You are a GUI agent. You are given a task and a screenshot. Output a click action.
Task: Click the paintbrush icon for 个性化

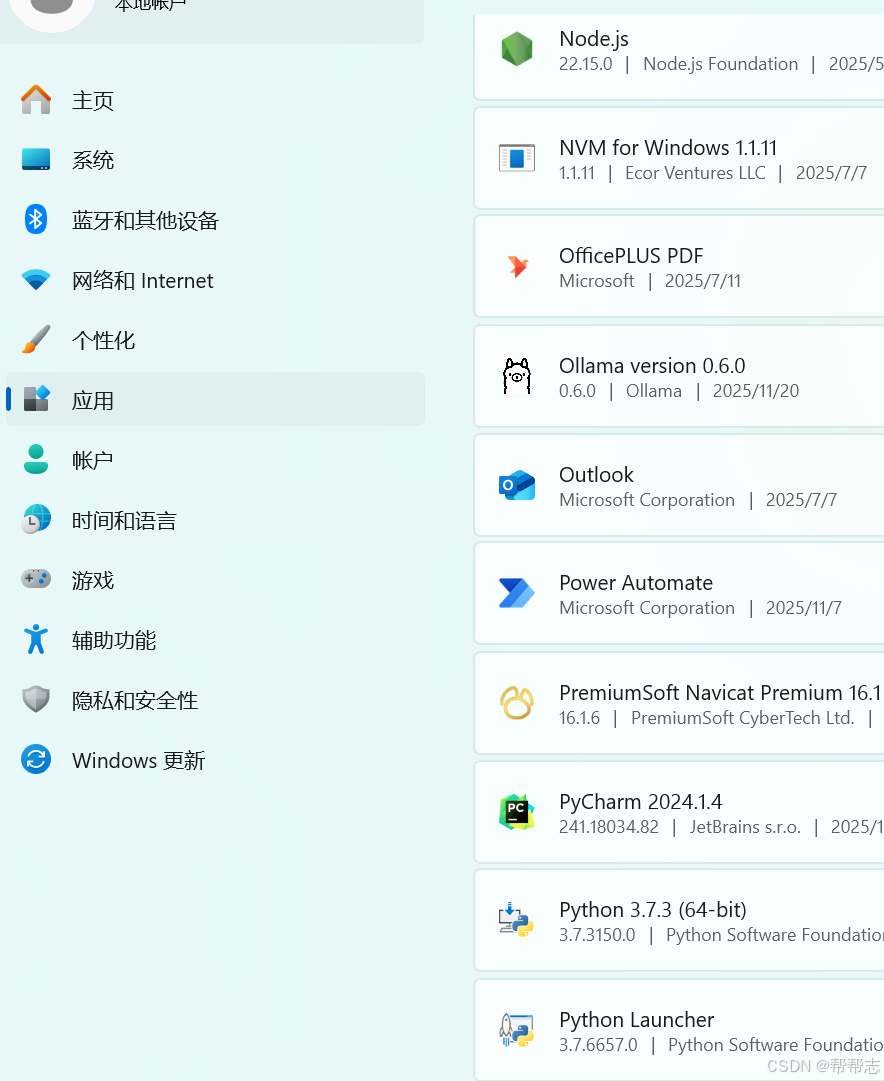(36, 339)
